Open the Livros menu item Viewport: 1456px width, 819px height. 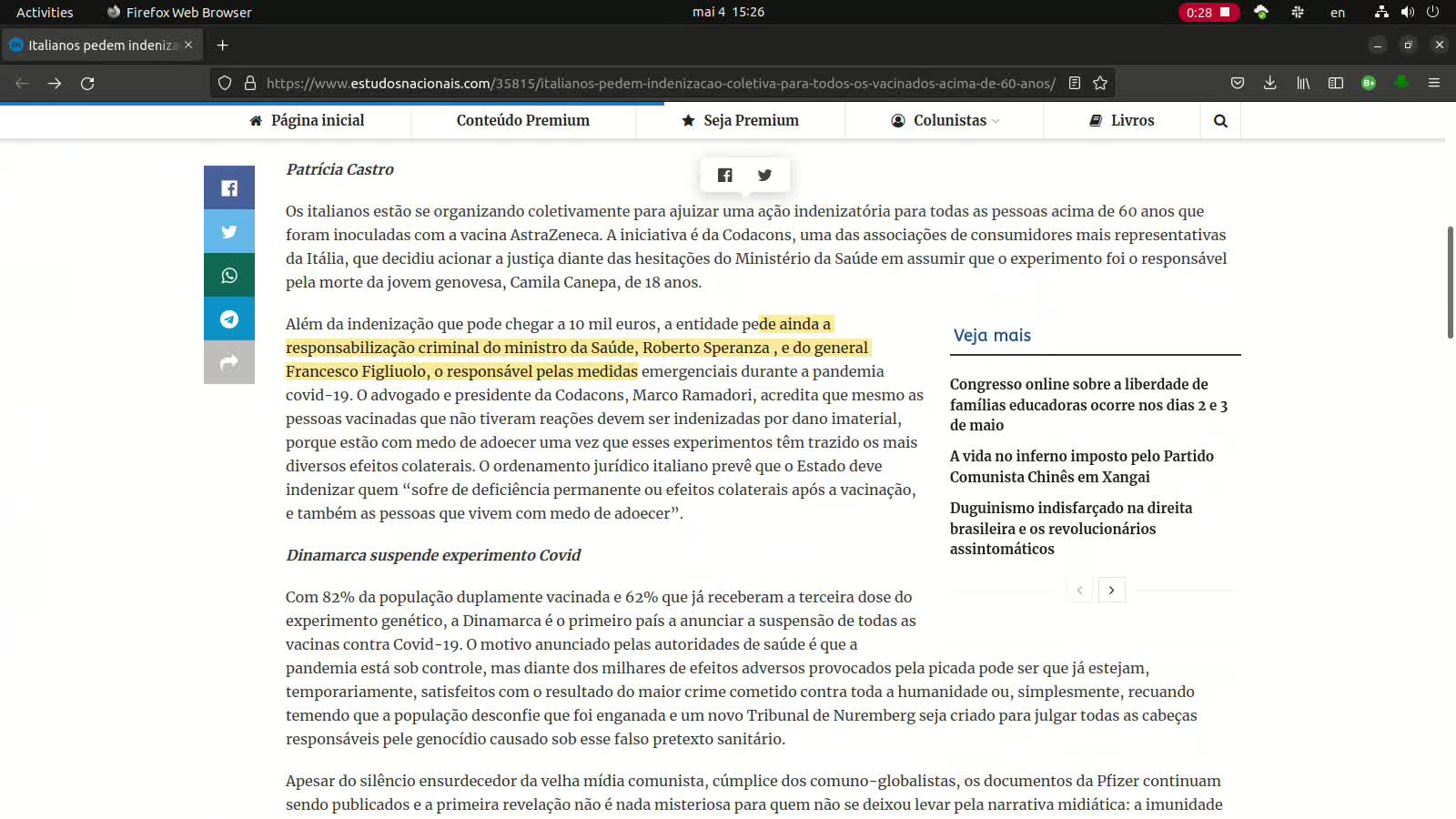point(1122,121)
